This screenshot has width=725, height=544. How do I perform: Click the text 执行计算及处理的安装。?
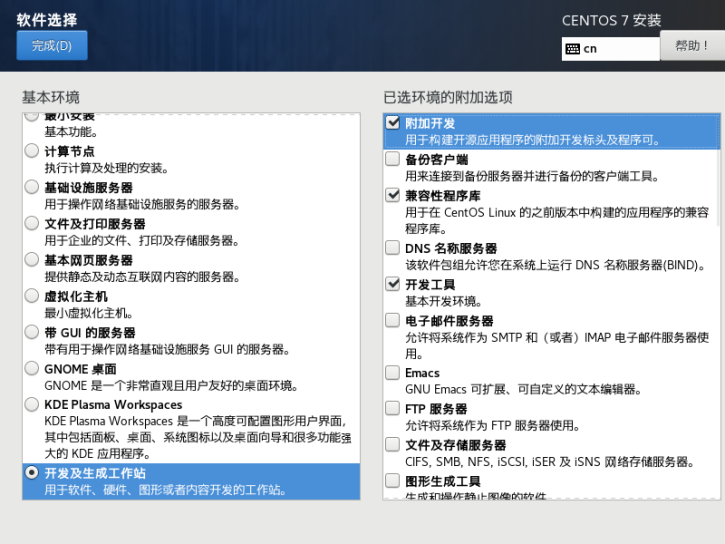[x=106, y=168]
